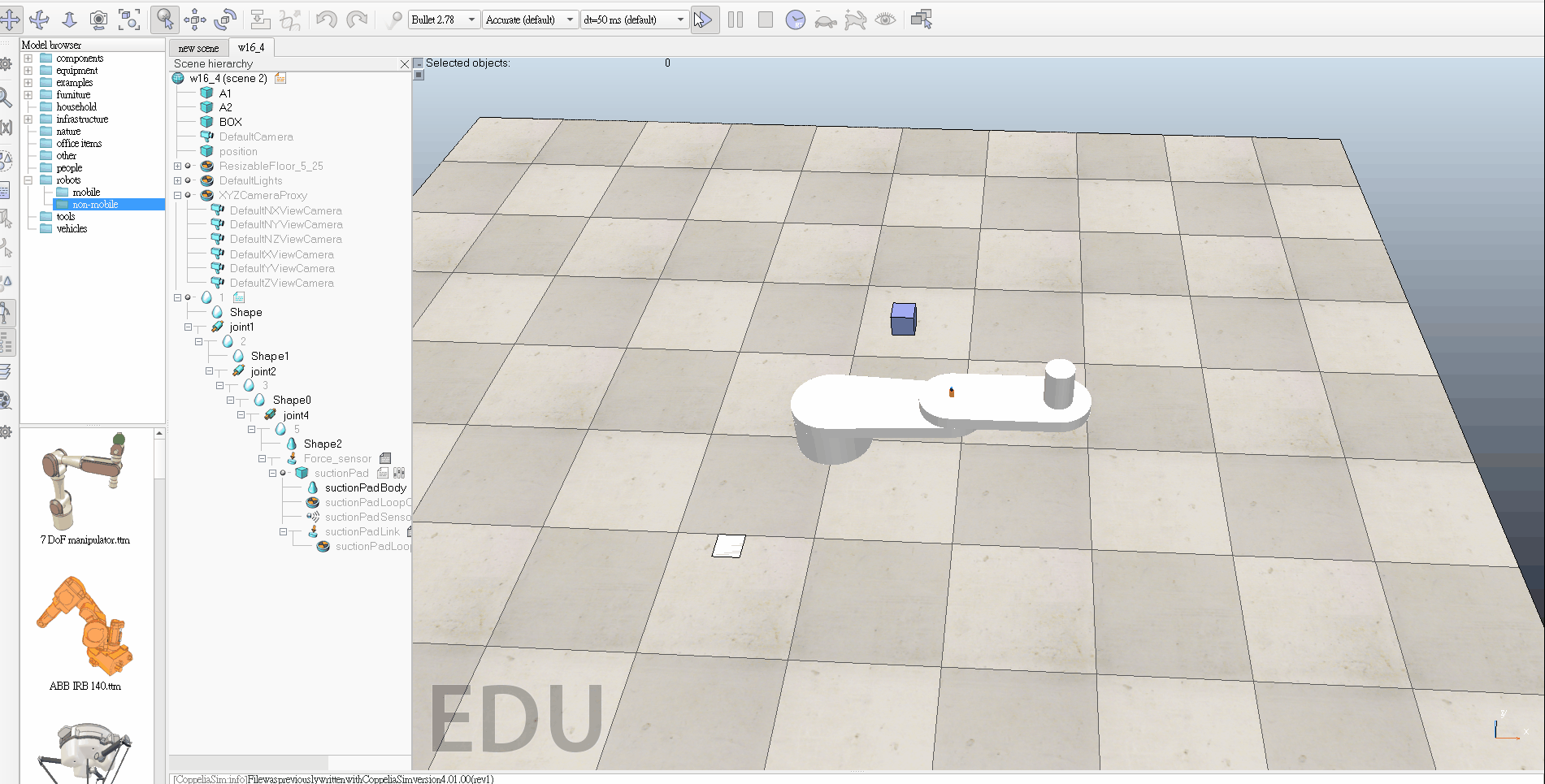The height and width of the screenshot is (784, 1545).
Task: Click the blue cube in the scene
Action: [x=903, y=318]
